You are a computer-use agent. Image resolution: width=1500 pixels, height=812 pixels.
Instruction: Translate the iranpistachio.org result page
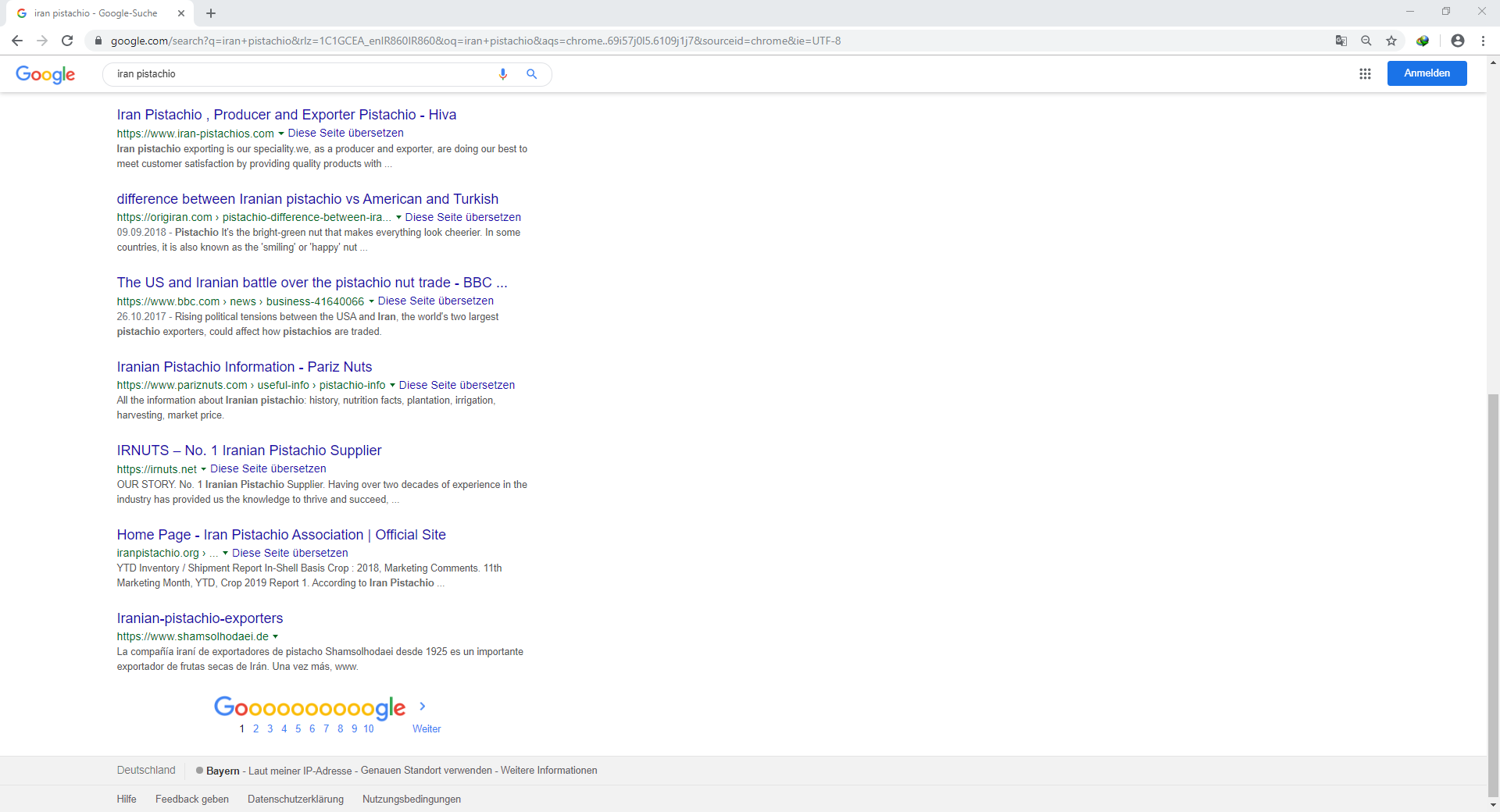[x=290, y=553]
